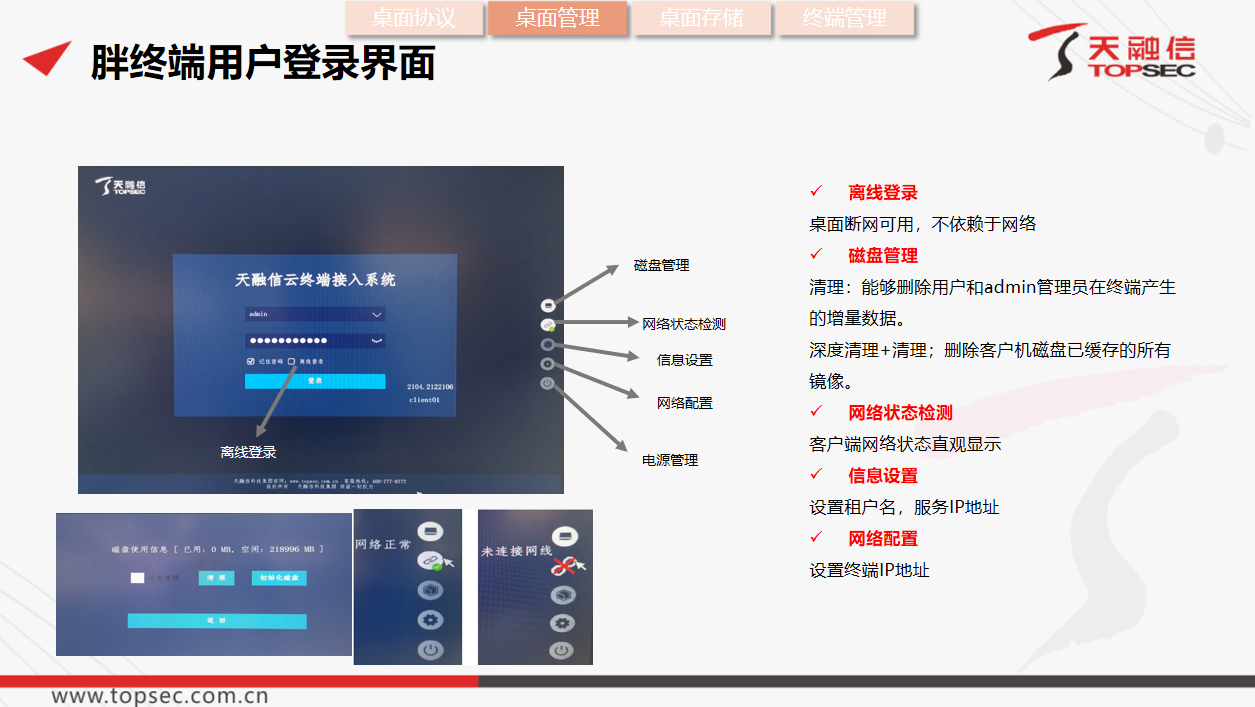This screenshot has height=707, width=1255.
Task: Click the red 网络配置 heading in feature list
Action: pyautogui.click(x=883, y=539)
